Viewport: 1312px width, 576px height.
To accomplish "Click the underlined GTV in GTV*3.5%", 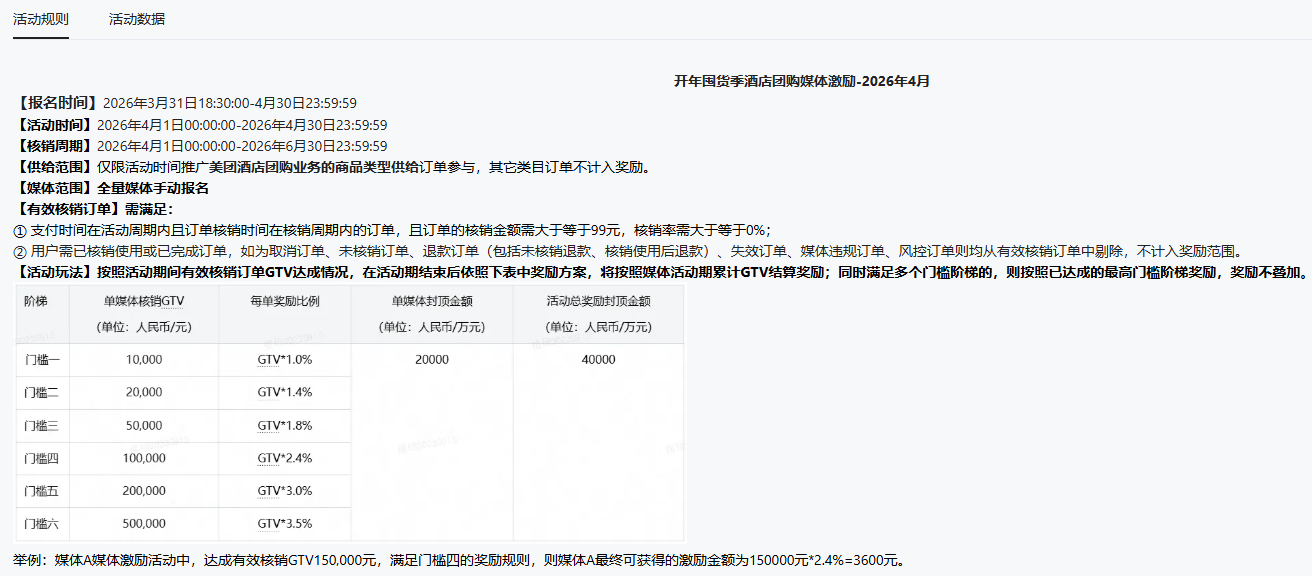I will coord(269,524).
